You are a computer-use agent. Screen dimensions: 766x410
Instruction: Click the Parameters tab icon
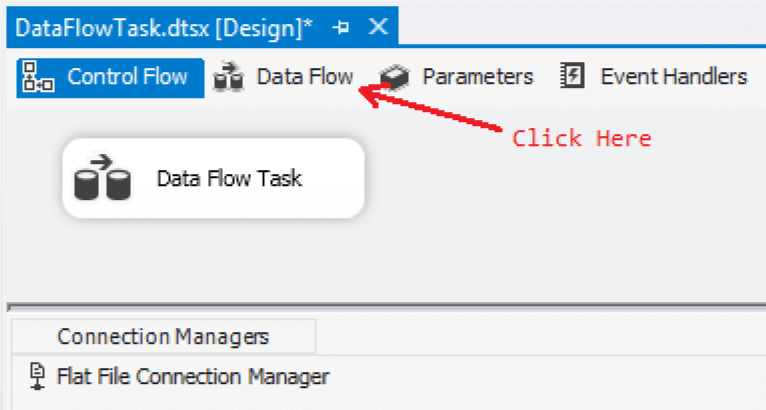click(395, 77)
